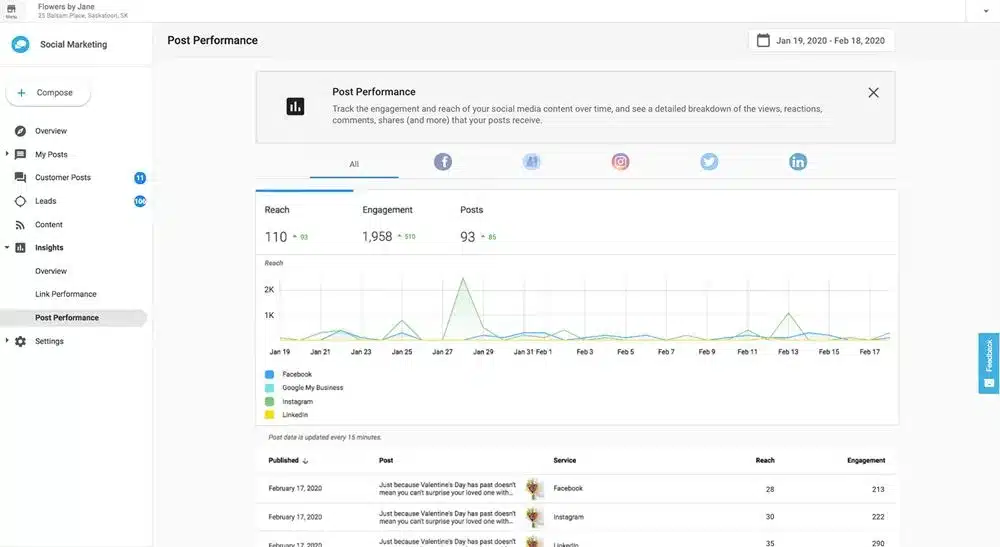Open the Feedback side button
1000x547 pixels.
click(988, 363)
